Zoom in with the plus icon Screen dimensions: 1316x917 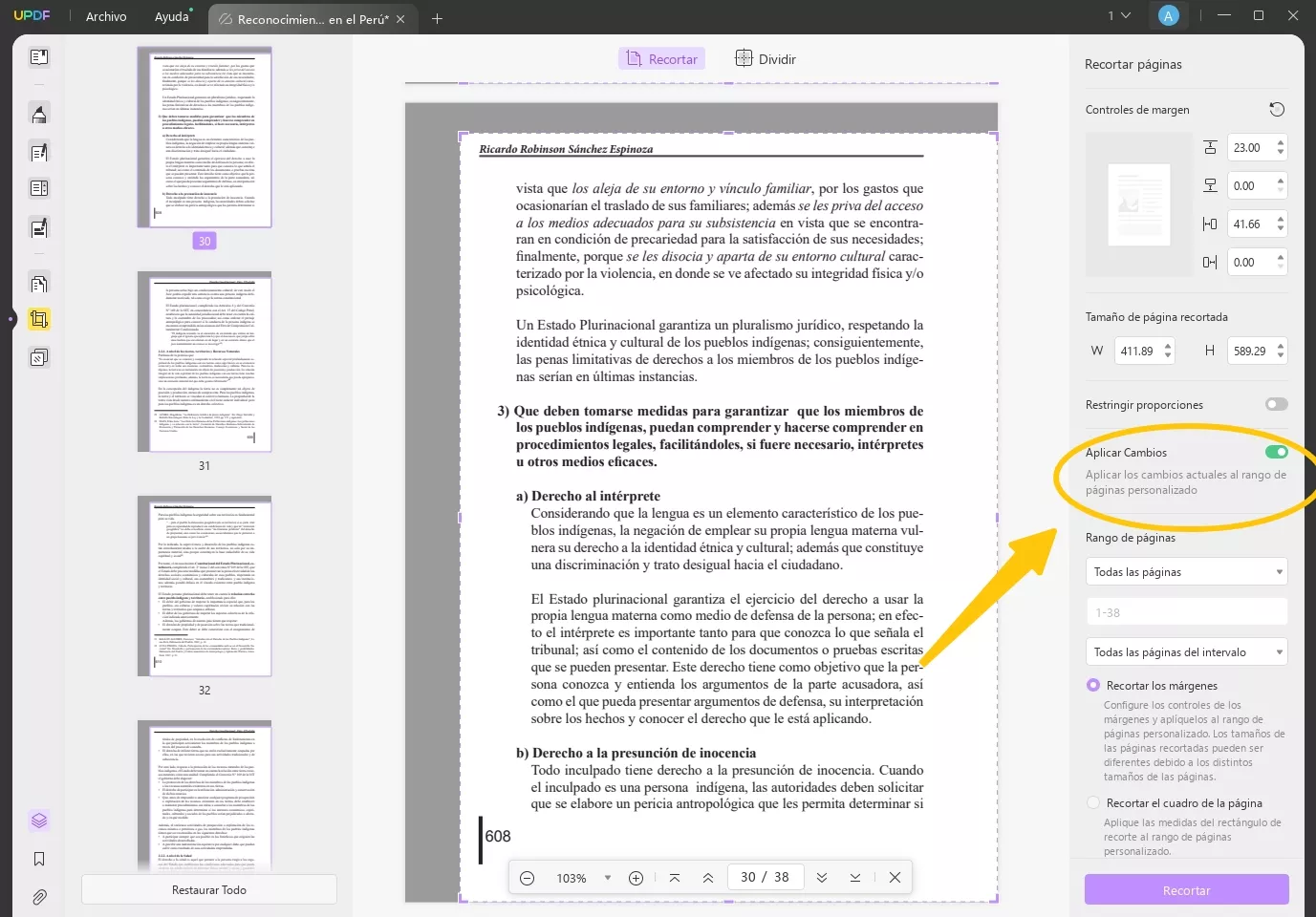coord(636,878)
